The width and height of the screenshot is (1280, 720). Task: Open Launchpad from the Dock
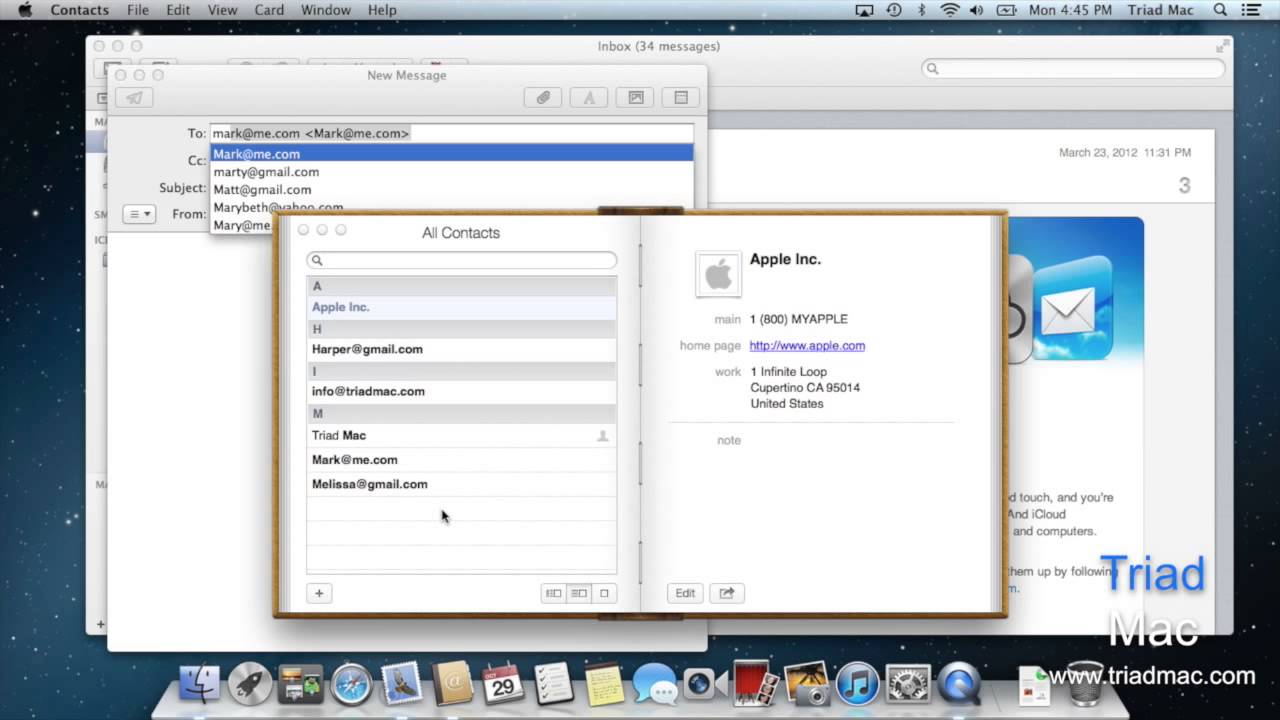(x=250, y=684)
